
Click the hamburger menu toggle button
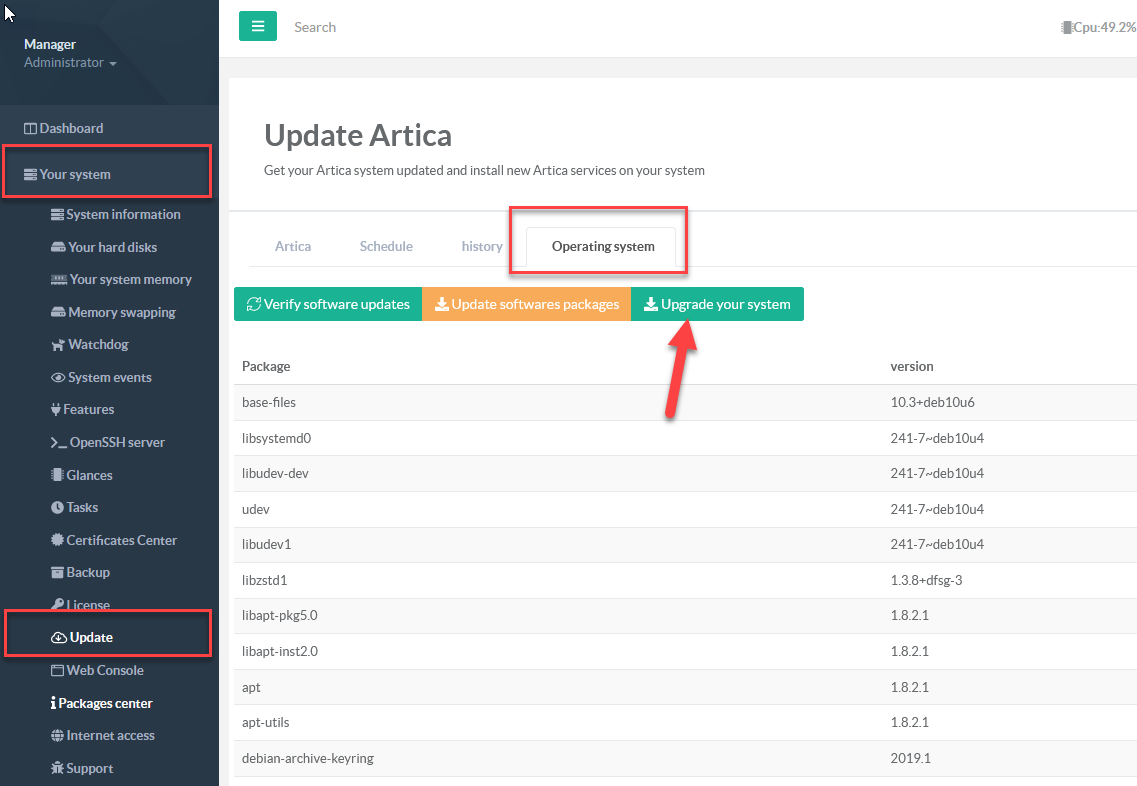click(x=257, y=27)
